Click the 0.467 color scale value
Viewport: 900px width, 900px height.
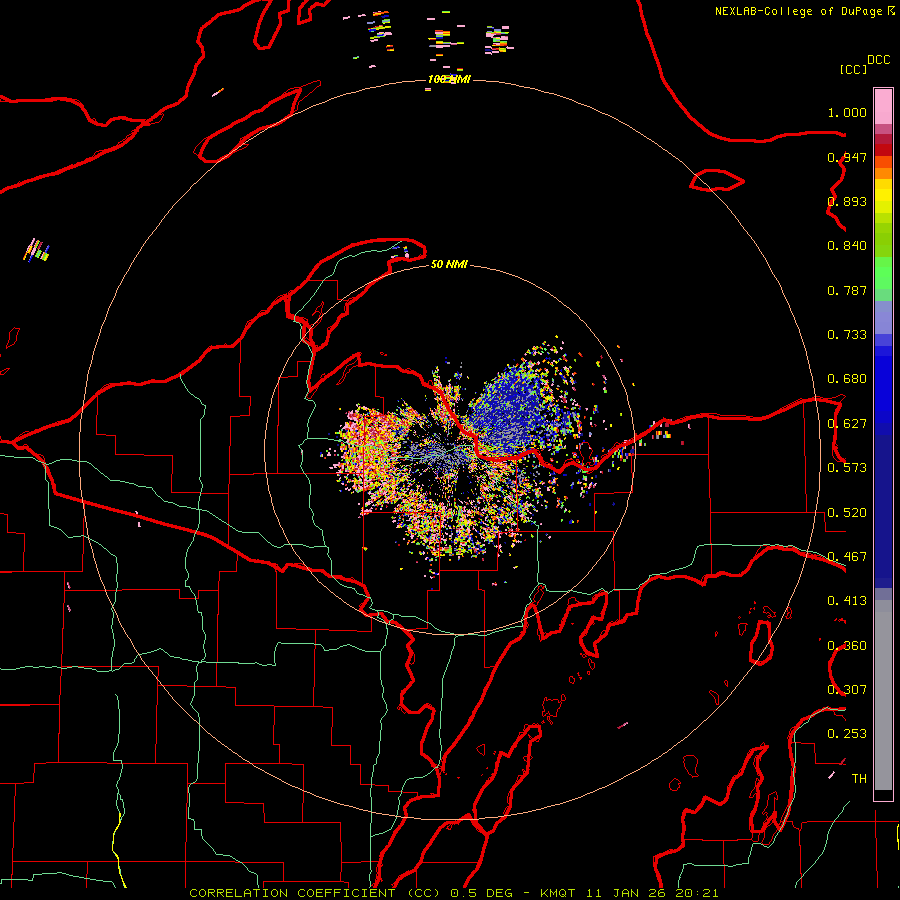pos(847,557)
